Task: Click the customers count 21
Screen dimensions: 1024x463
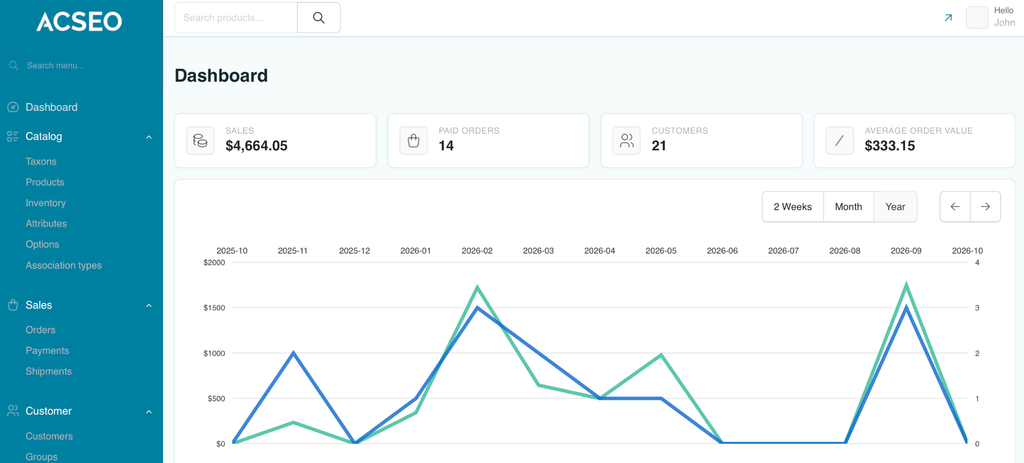Action: (x=659, y=146)
